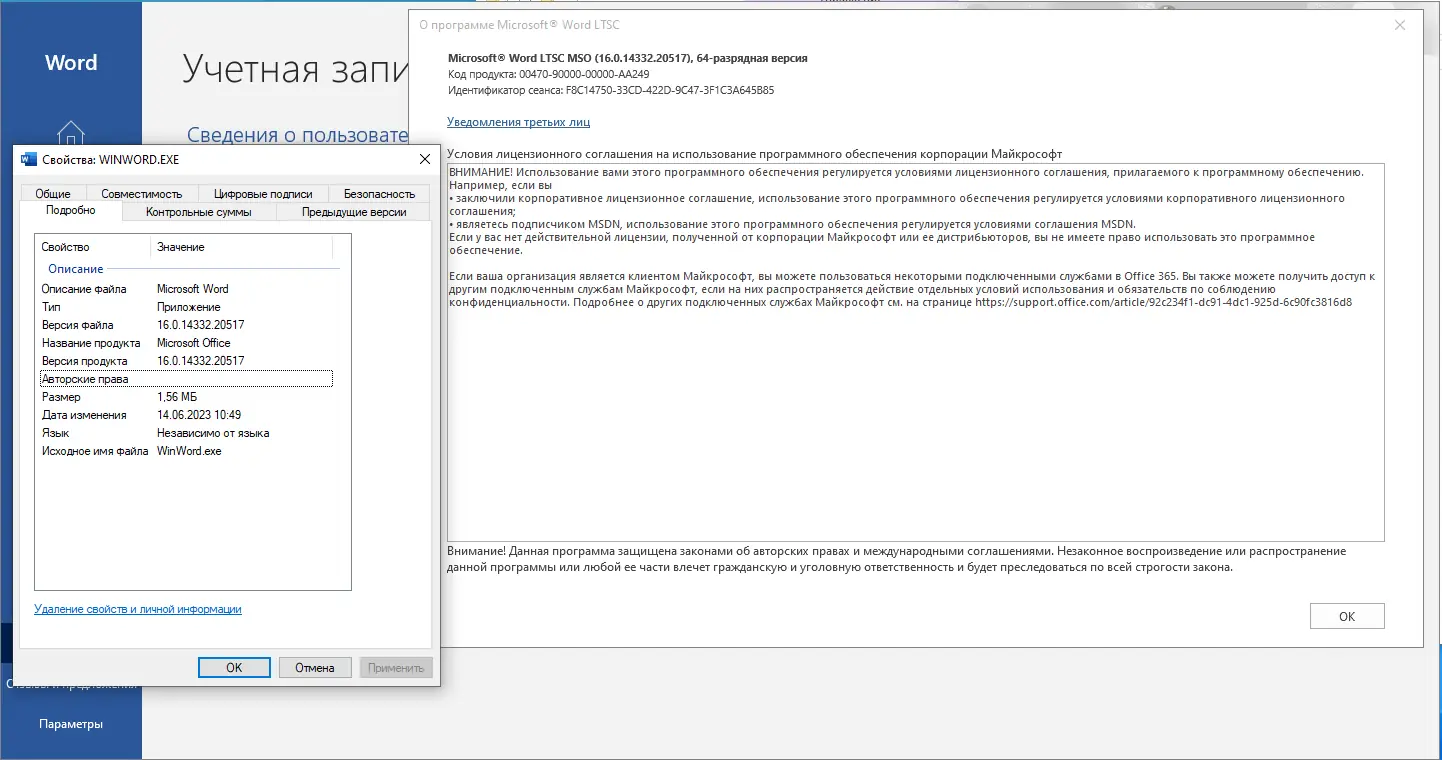The width and height of the screenshot is (1442, 760).
Task: Select the Описание файла property row label
Action: (84, 289)
